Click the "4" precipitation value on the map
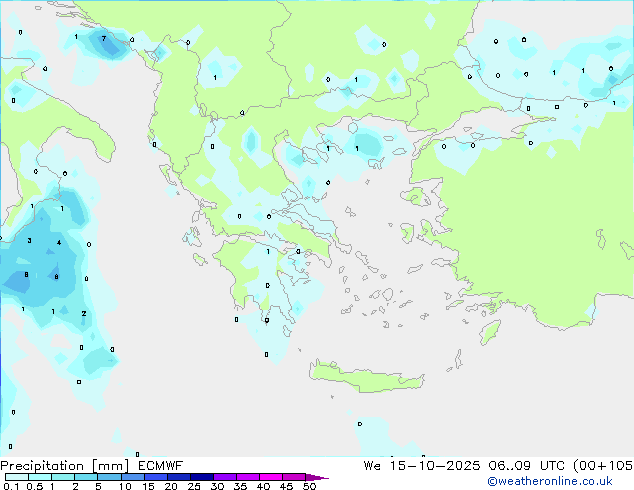The image size is (634, 490). coord(59,243)
